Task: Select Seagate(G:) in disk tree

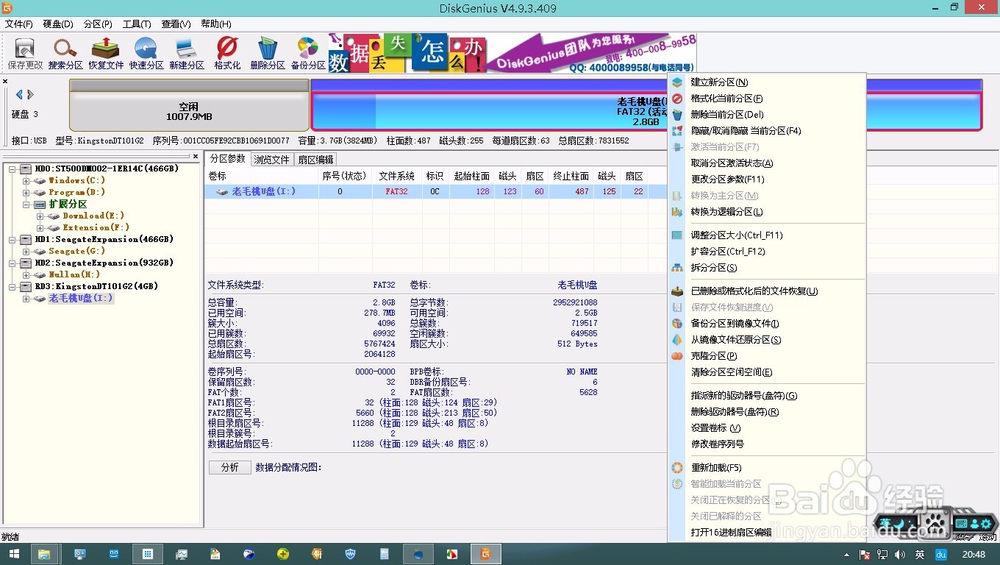Action: [x=76, y=251]
